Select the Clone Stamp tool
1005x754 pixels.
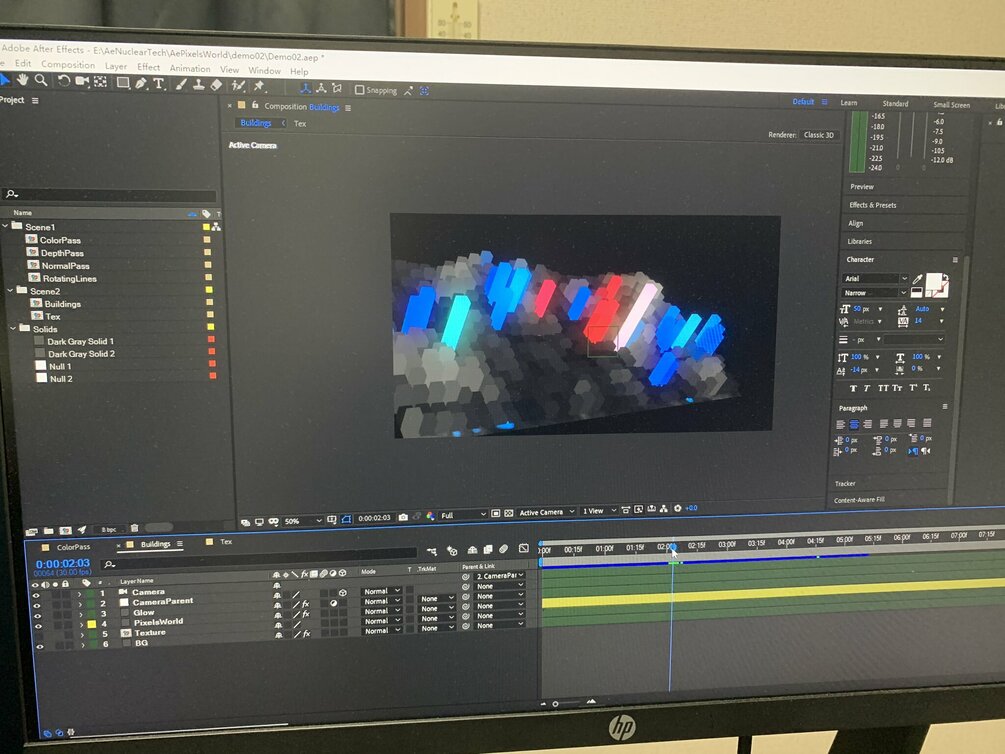click(199, 84)
